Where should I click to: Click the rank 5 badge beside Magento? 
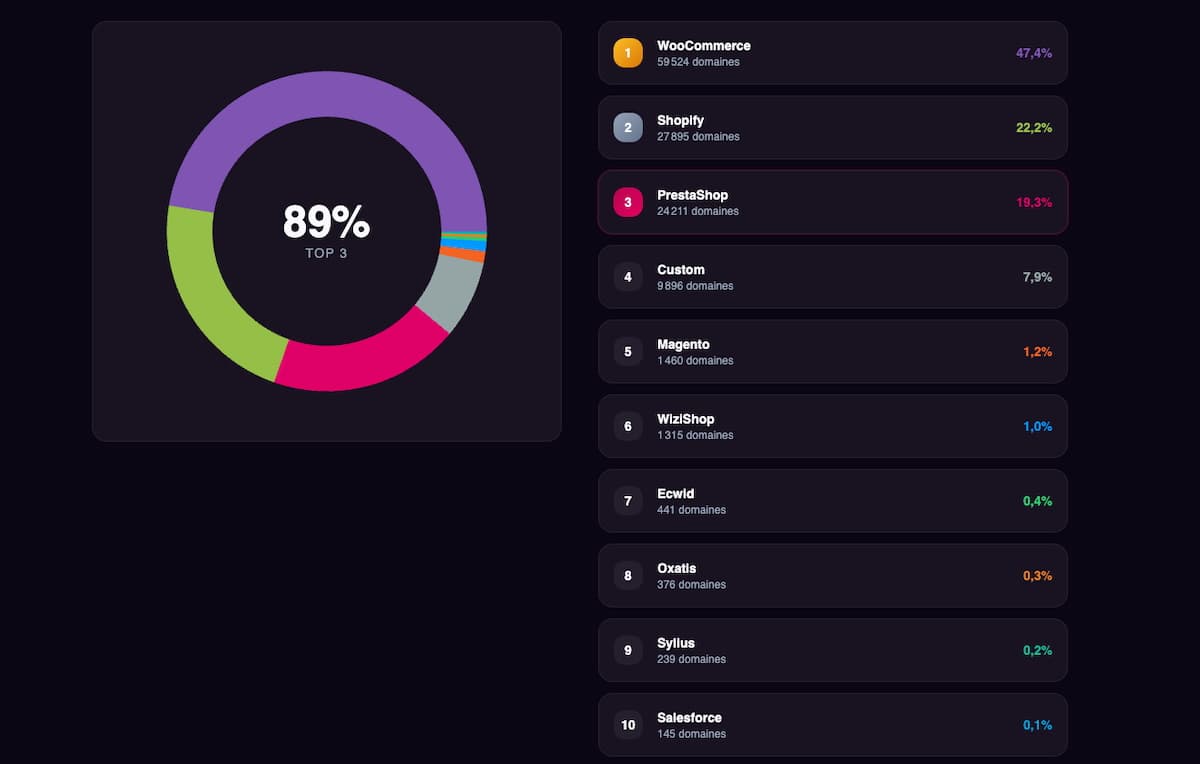click(x=628, y=351)
